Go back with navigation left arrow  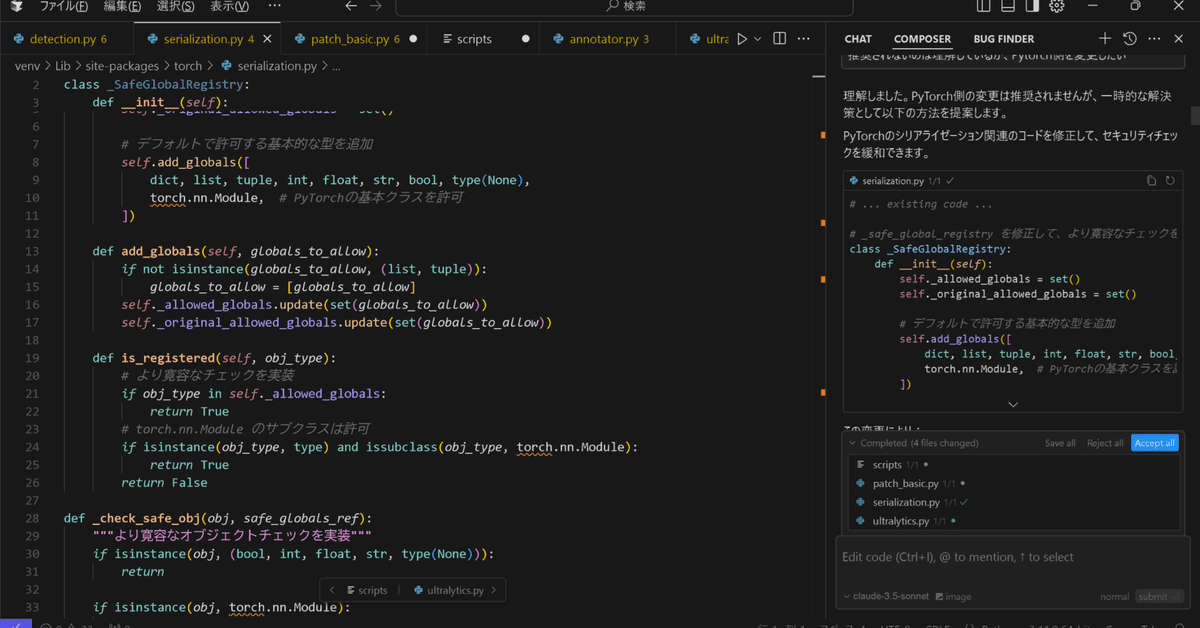click(x=350, y=6)
